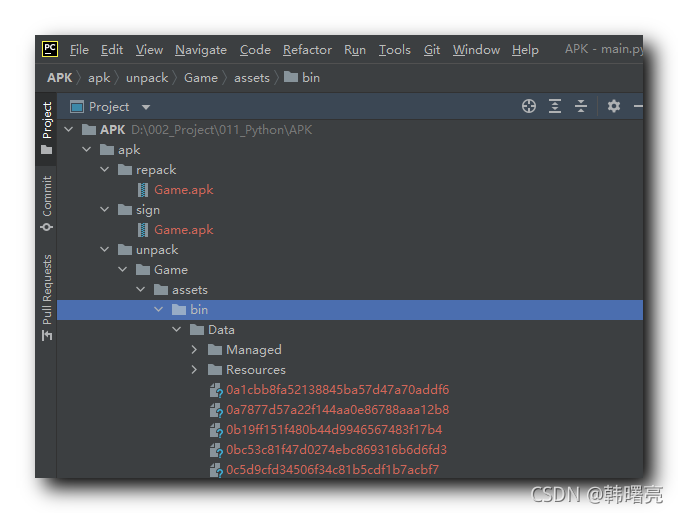Select the apk folder row
The height and width of the screenshot is (513, 678).
(350, 150)
